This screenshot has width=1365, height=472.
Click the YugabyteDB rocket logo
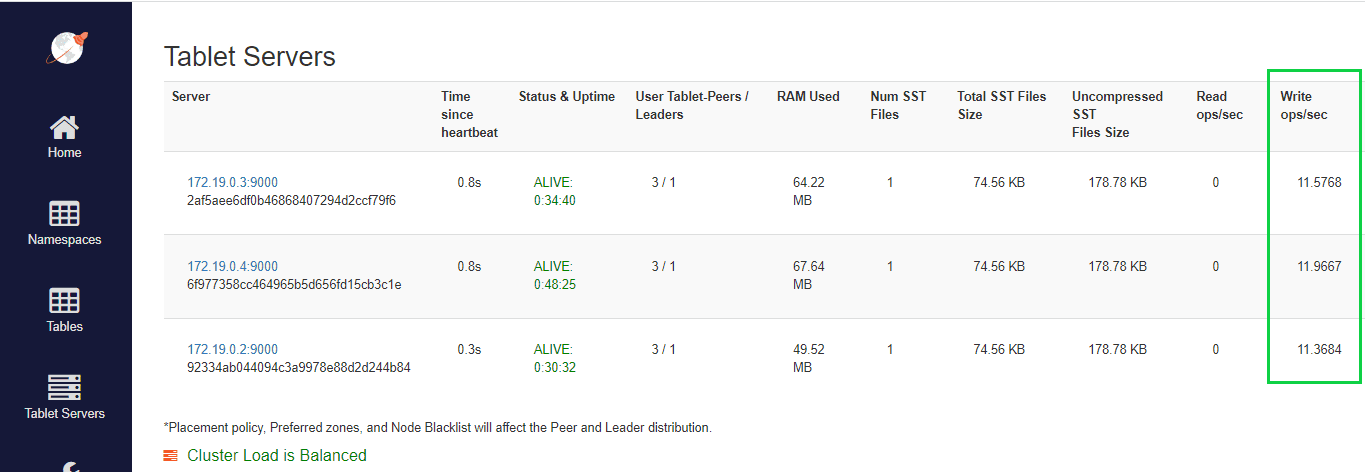pyautogui.click(x=66, y=47)
